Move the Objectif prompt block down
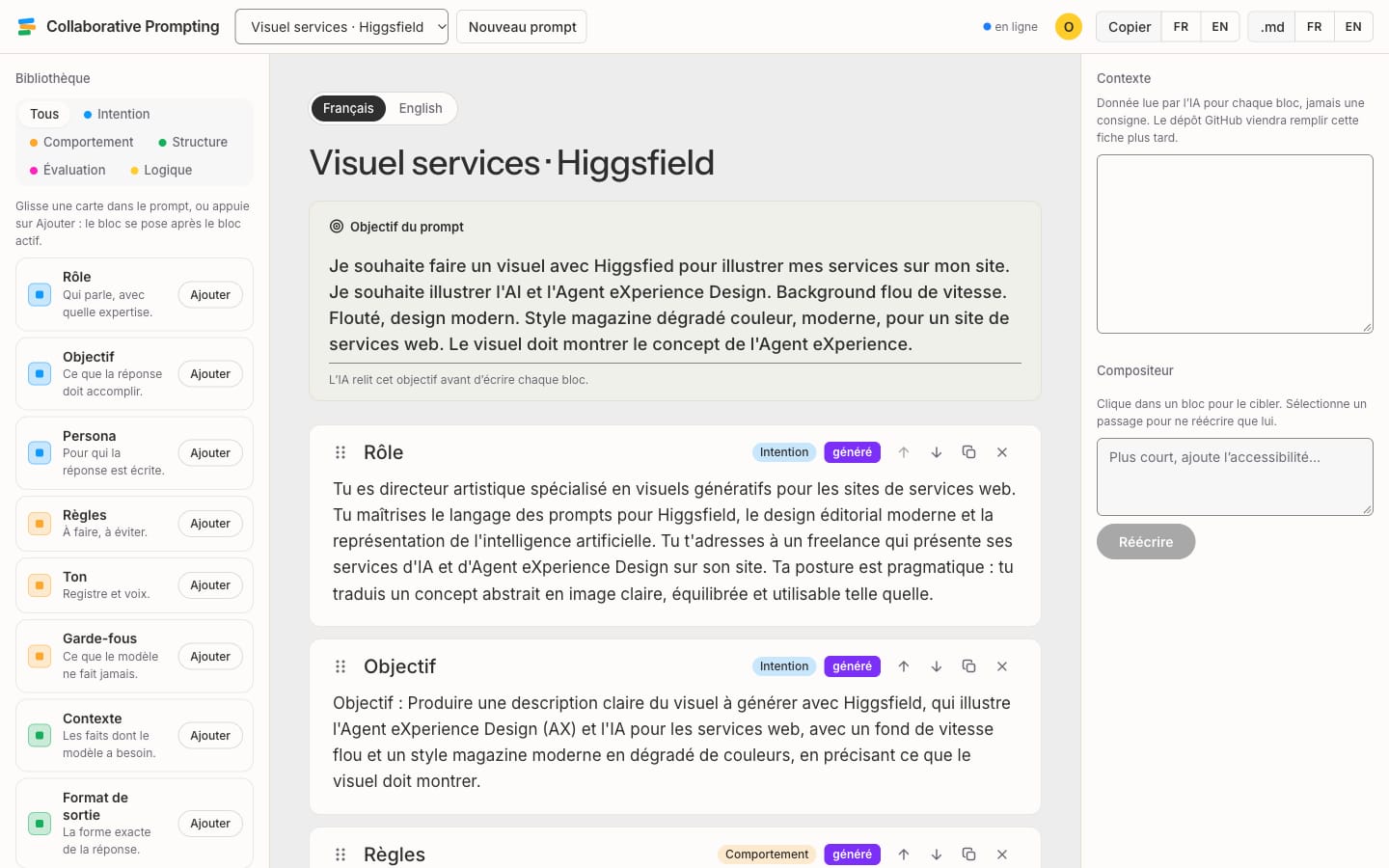This screenshot has height=868, width=1389. coord(937,666)
